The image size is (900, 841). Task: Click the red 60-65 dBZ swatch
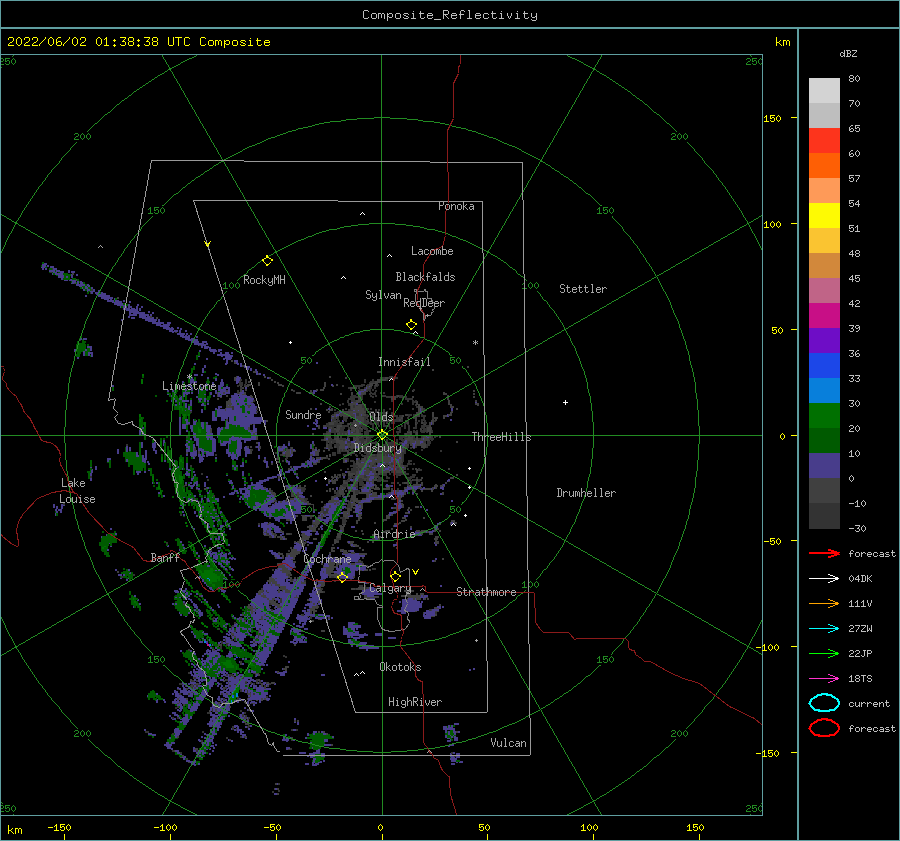824,141
